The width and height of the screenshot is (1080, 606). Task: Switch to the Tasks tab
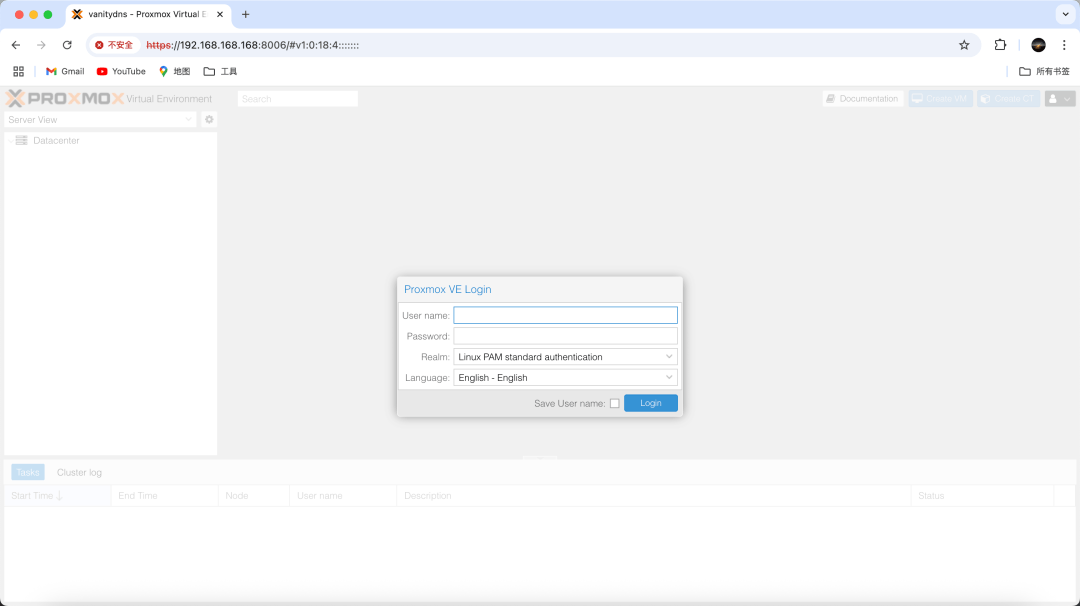[x=28, y=472]
